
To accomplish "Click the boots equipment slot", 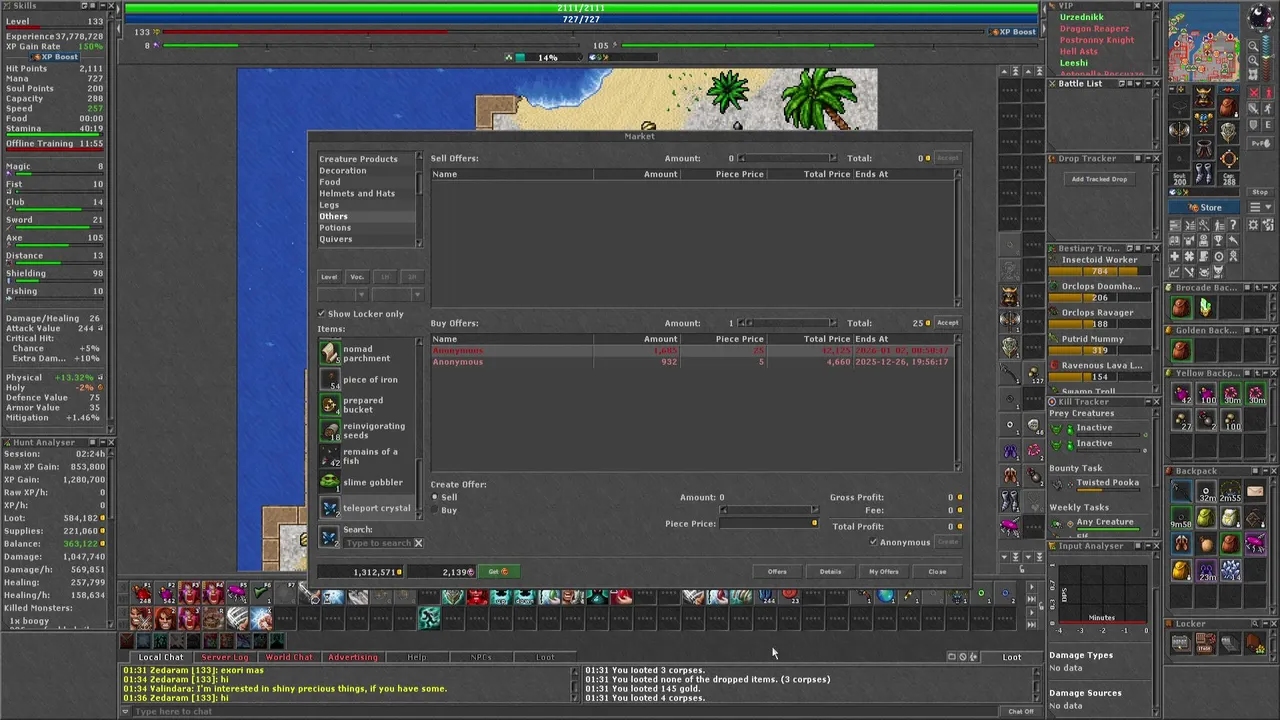I will [x=1204, y=174].
